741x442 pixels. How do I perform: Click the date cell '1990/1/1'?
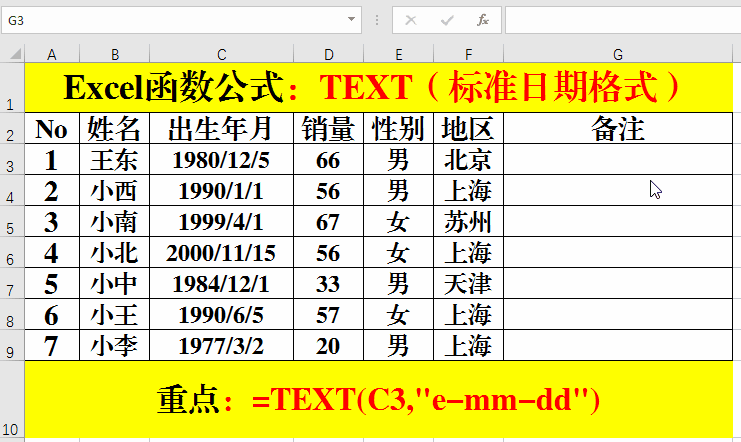(x=221, y=190)
